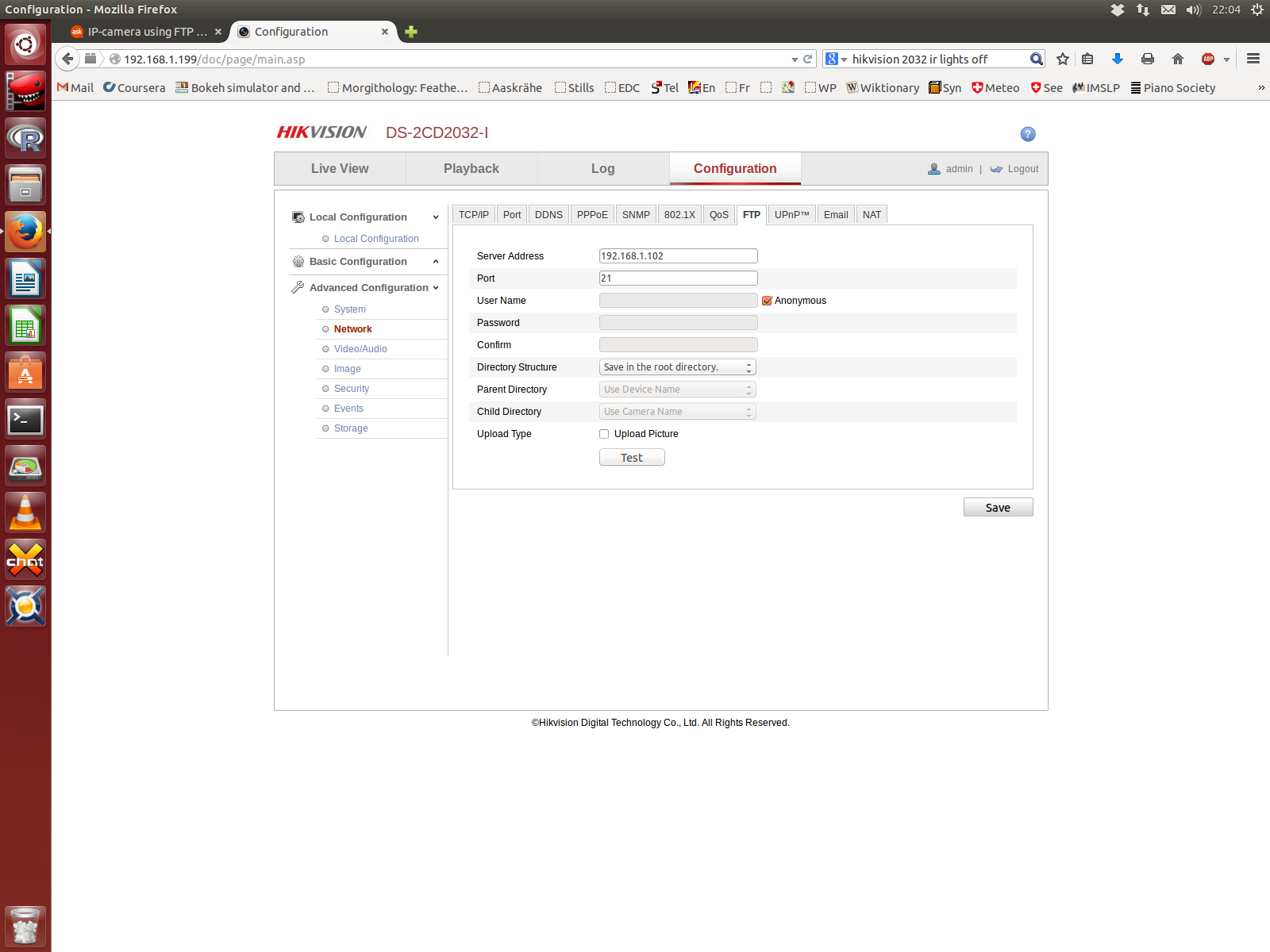Click the Server Address input field
The width and height of the screenshot is (1270, 952).
(x=678, y=256)
